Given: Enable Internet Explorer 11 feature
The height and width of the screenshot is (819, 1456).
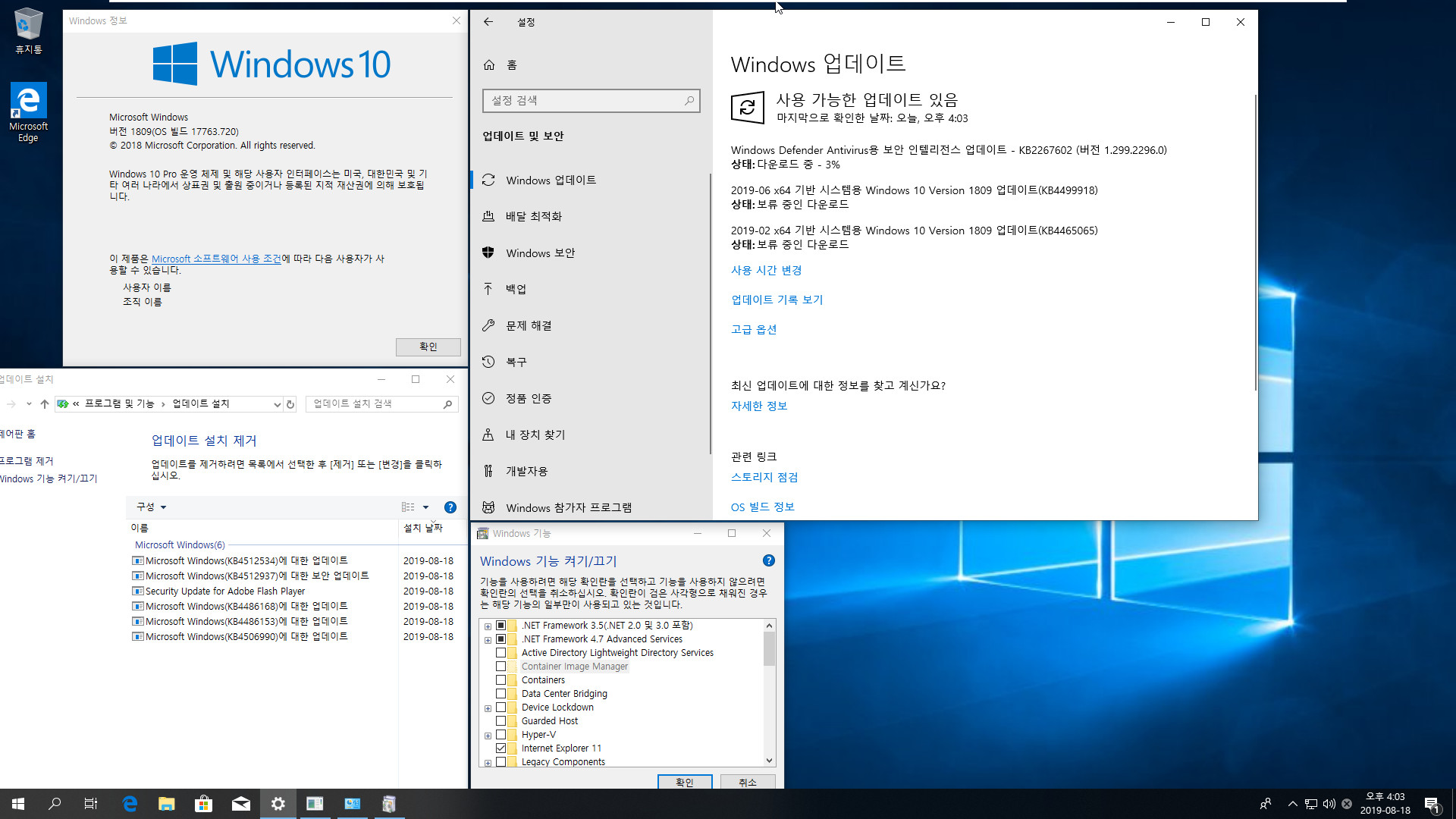Looking at the screenshot, I should 501,748.
